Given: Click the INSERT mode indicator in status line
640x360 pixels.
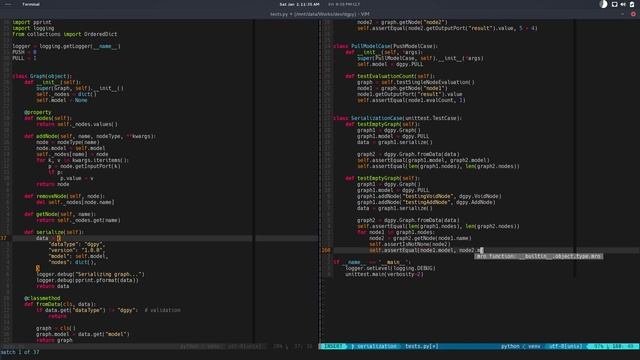Looking at the screenshot, I should 333,346.
